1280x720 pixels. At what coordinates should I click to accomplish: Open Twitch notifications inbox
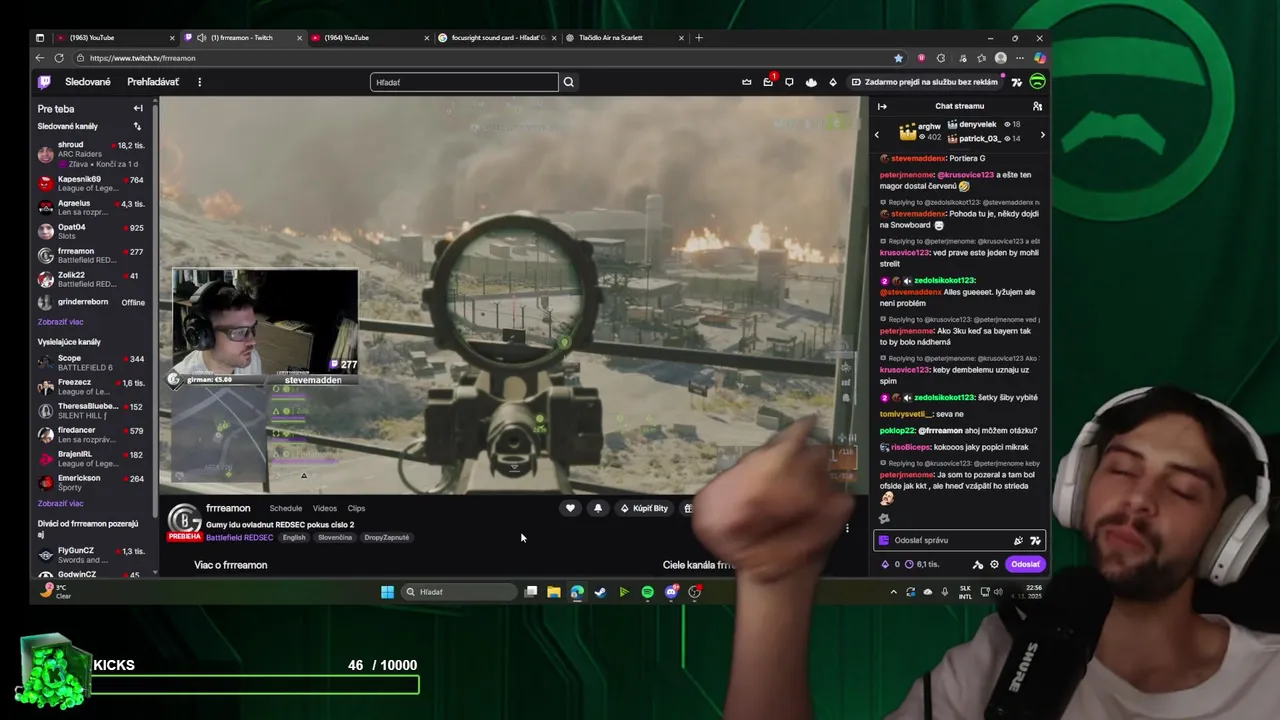pos(768,82)
